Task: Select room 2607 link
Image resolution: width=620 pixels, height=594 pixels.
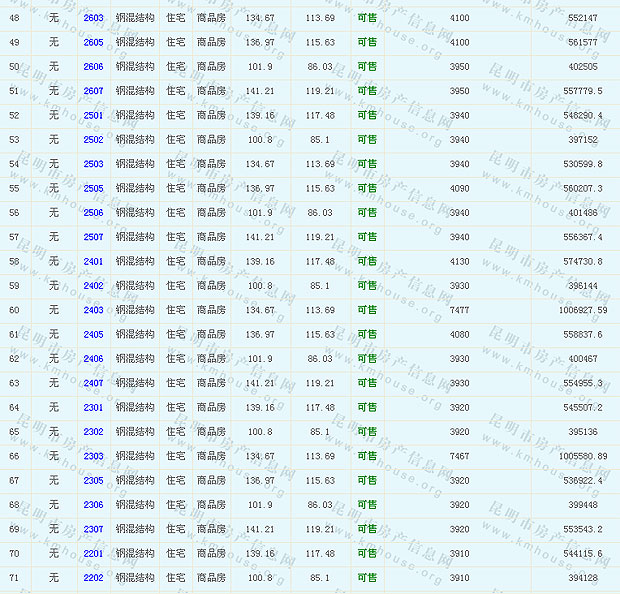Action: 93,91
